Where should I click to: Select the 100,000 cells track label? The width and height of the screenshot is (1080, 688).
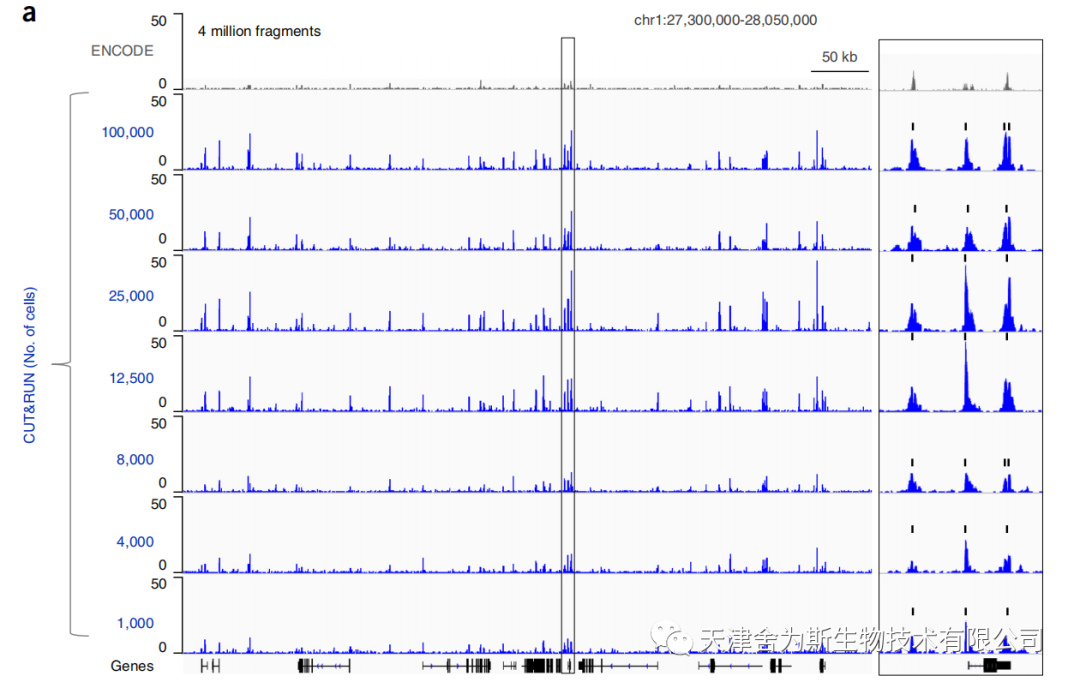pos(127,132)
